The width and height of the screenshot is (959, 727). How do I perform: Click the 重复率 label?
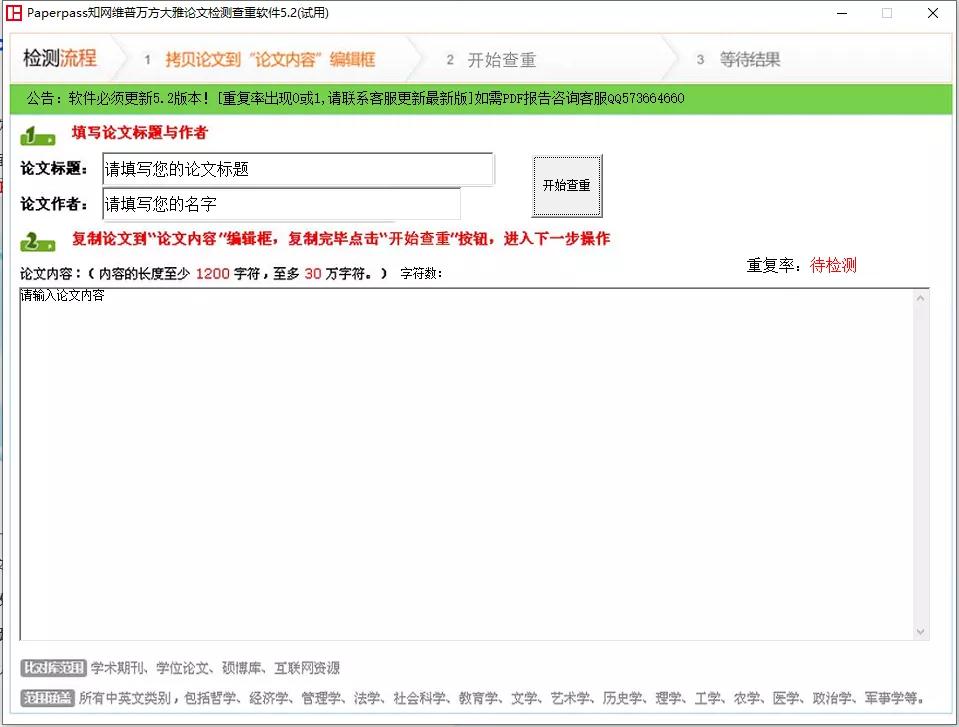coord(774,265)
